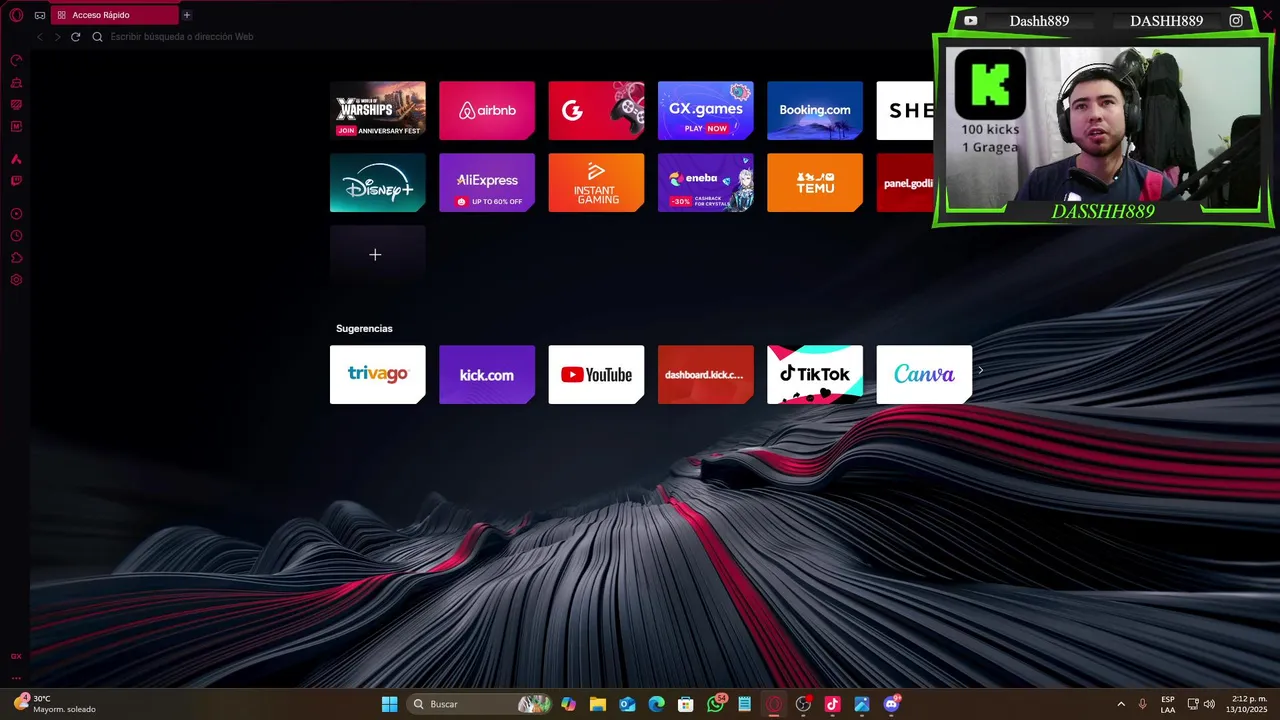Open the World of Warships speed dial
Screen dimensions: 1280x720
tap(378, 110)
